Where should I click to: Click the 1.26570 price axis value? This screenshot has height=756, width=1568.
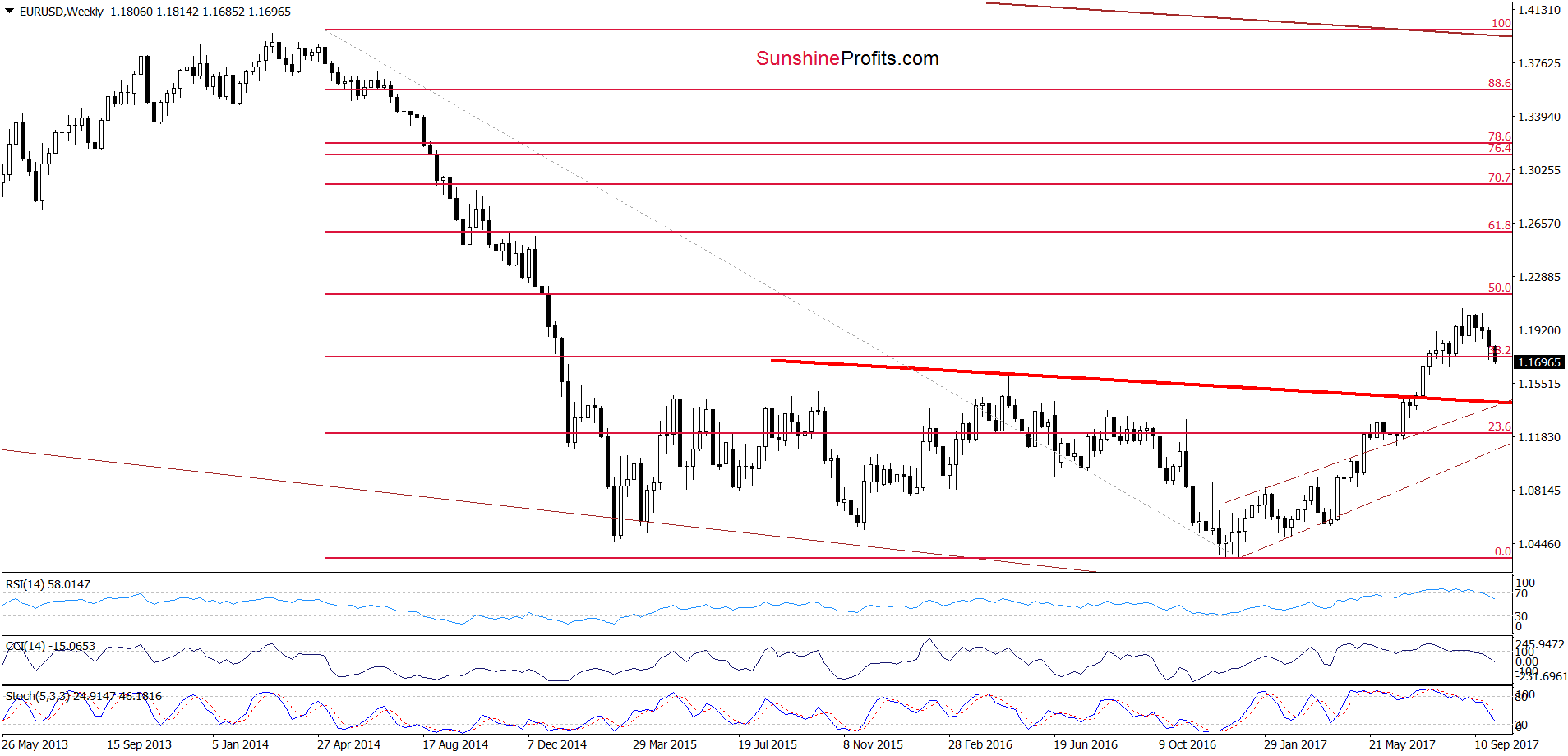1538,224
